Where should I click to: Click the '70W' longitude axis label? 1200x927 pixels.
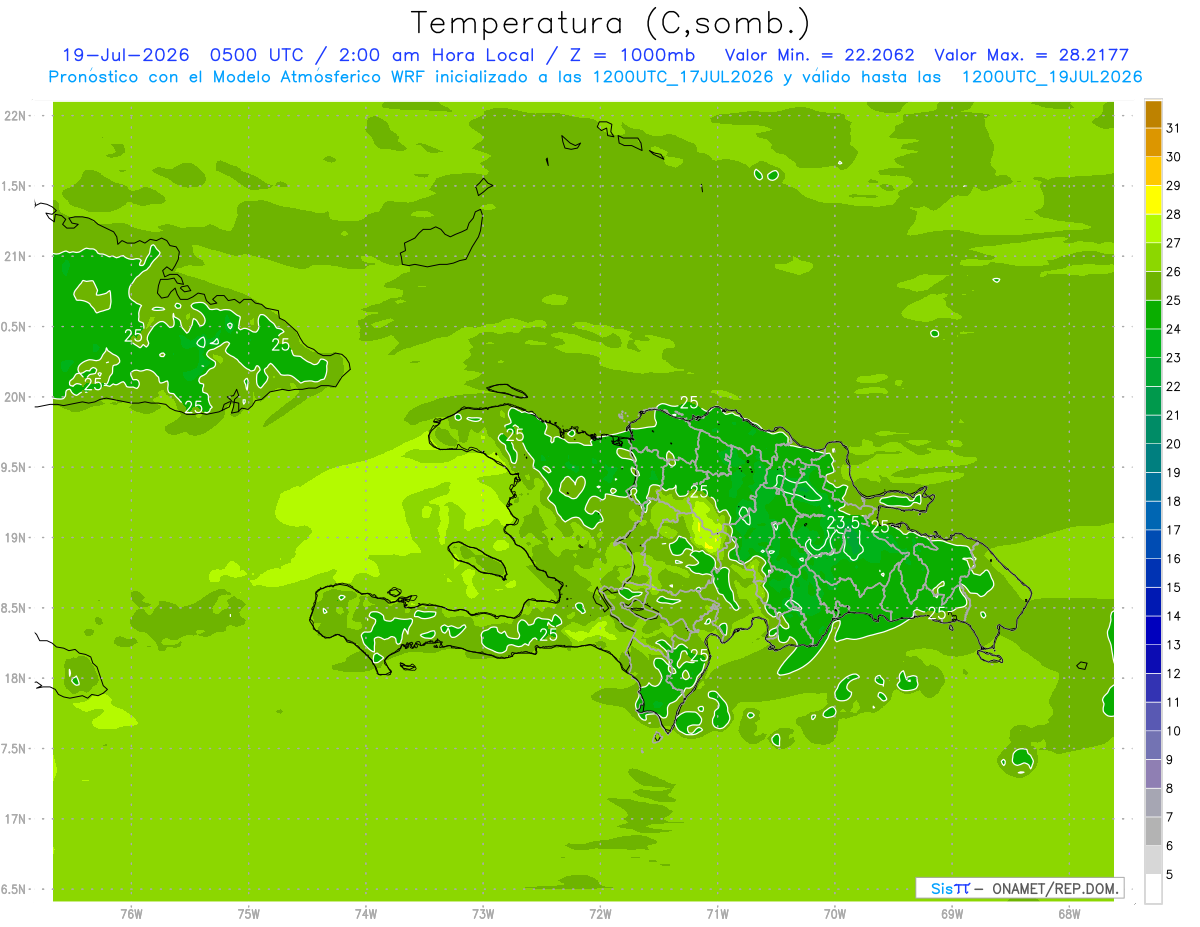coord(835,913)
